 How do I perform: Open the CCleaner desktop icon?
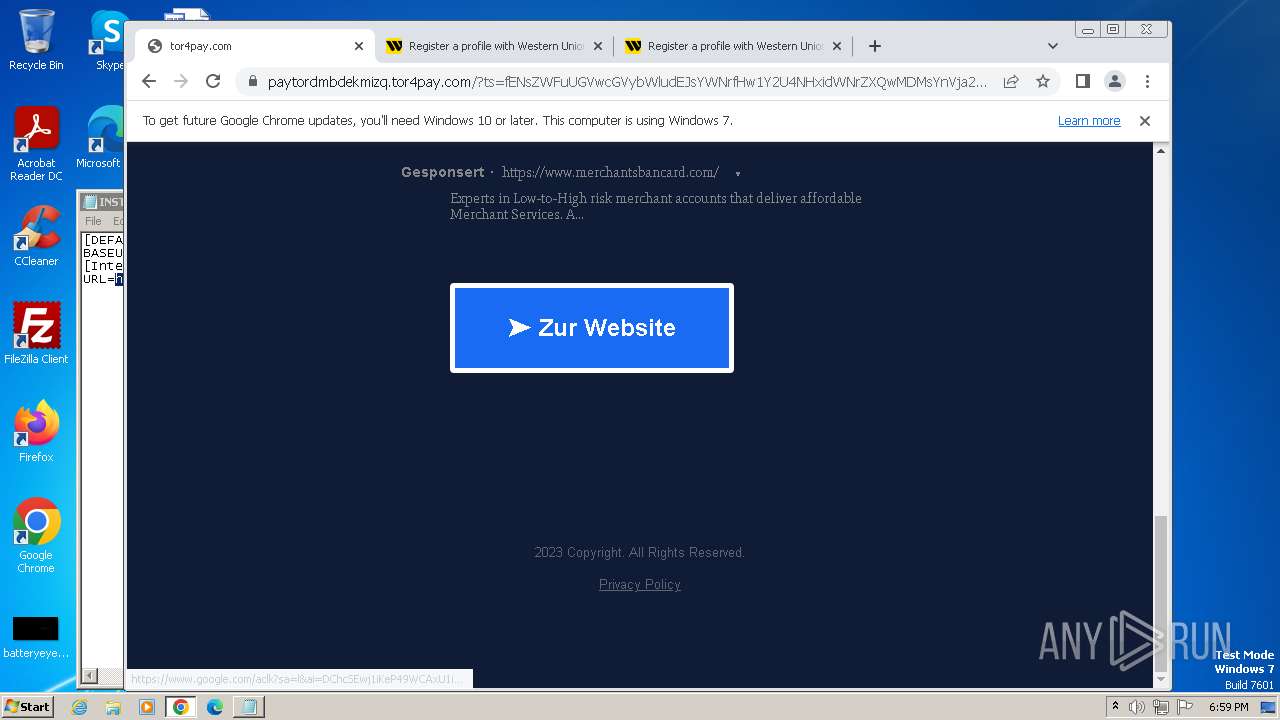[36, 236]
